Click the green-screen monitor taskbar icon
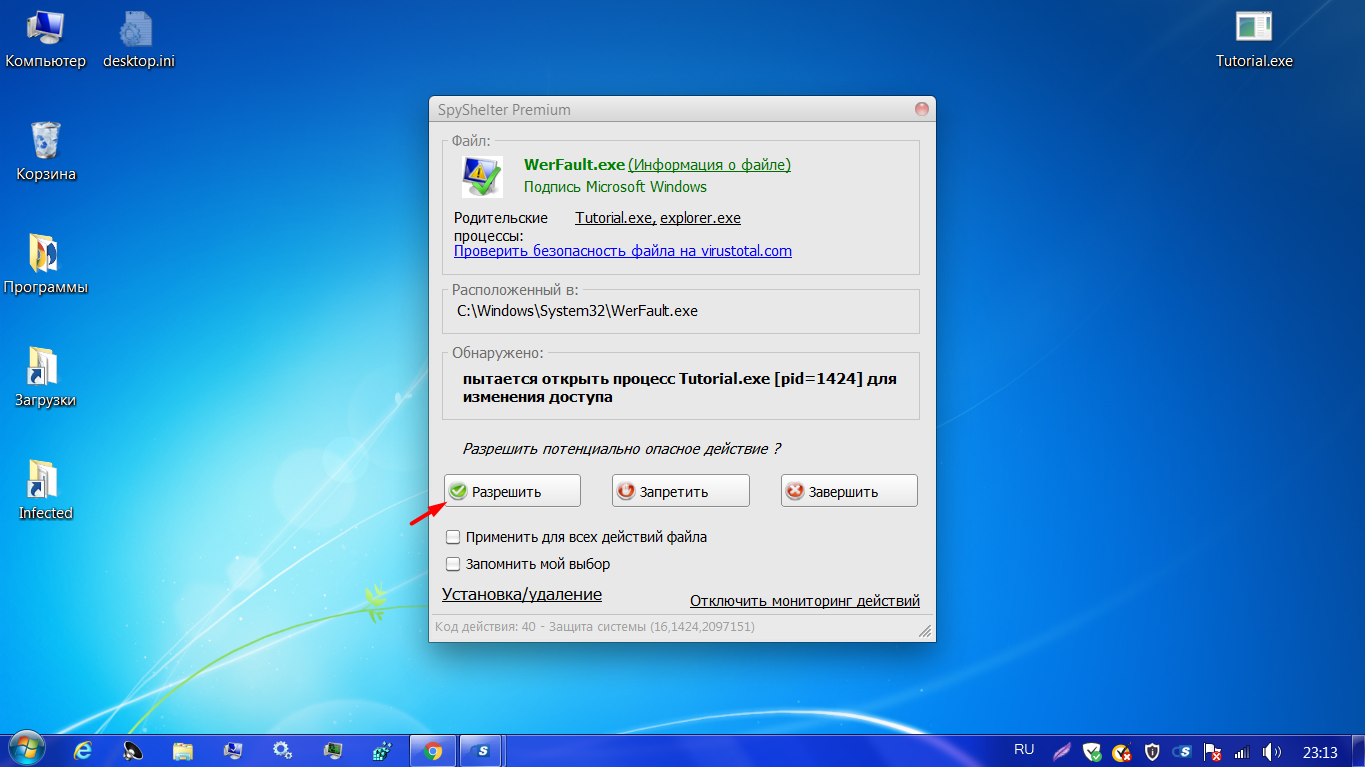This screenshot has width=1365, height=767. click(333, 750)
